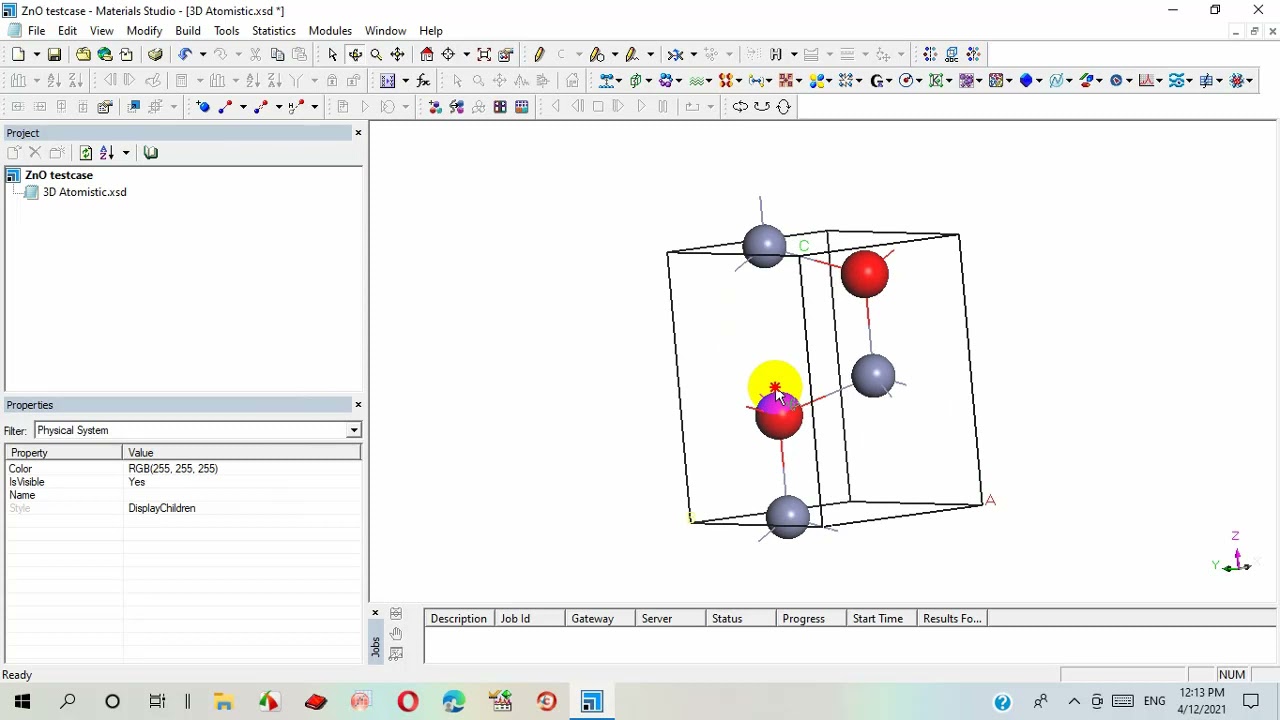Open the Statistics menu

click(273, 31)
